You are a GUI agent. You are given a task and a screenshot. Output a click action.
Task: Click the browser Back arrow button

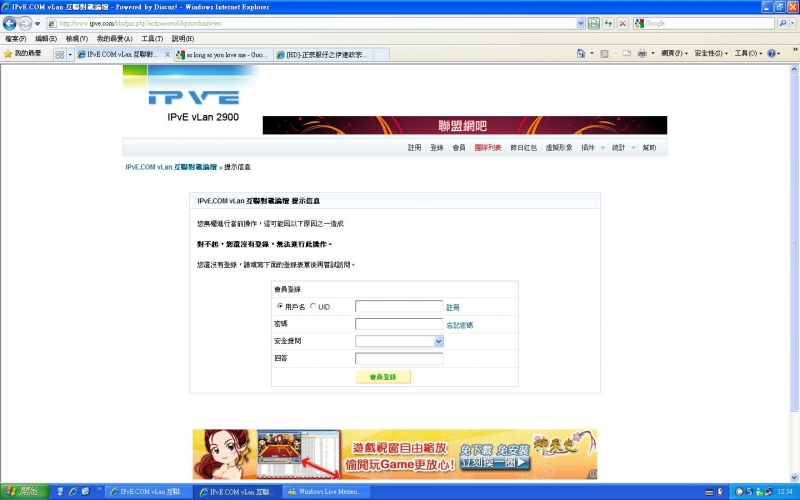coord(10,23)
